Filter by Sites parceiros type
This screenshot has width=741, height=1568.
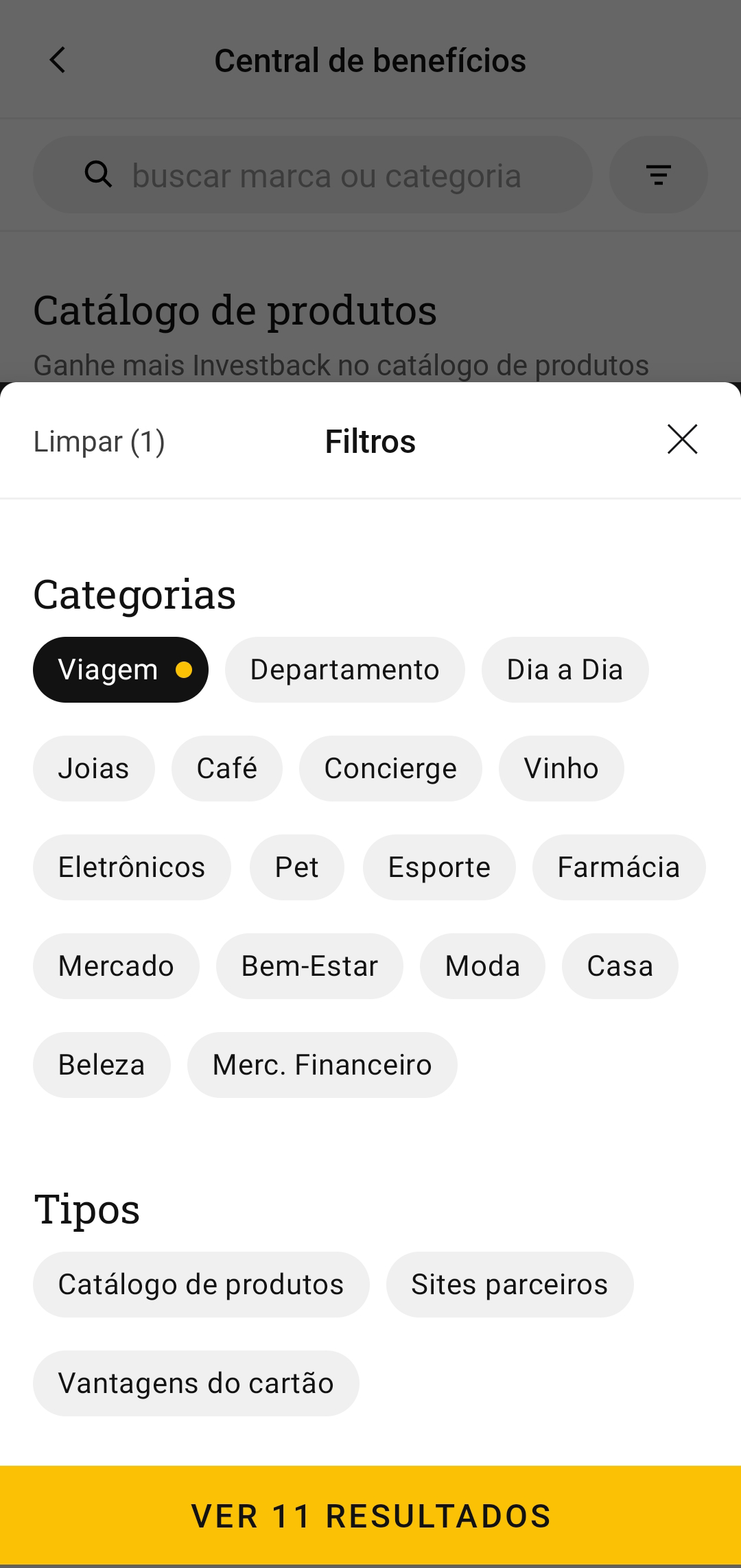510,1285
